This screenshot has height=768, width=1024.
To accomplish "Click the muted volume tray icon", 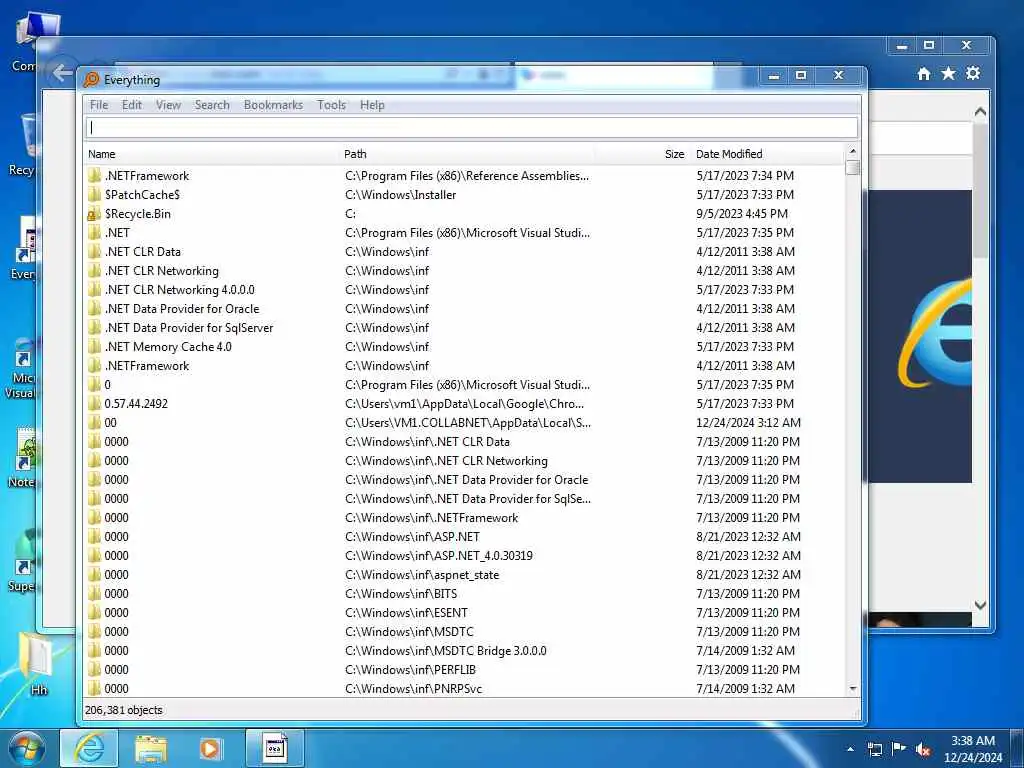I will (x=923, y=749).
